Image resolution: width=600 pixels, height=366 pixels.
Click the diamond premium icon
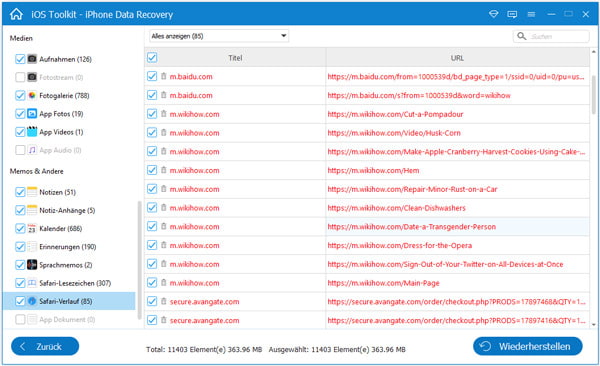tap(494, 14)
